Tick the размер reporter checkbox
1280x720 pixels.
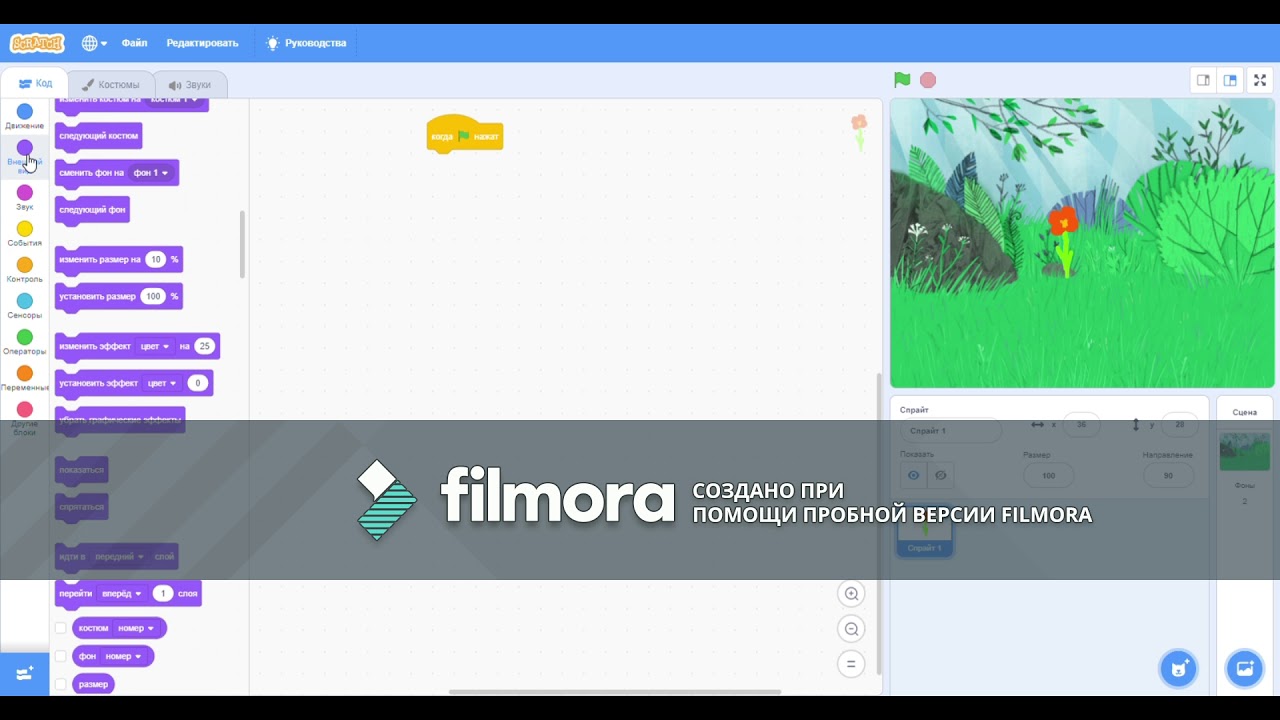point(61,684)
